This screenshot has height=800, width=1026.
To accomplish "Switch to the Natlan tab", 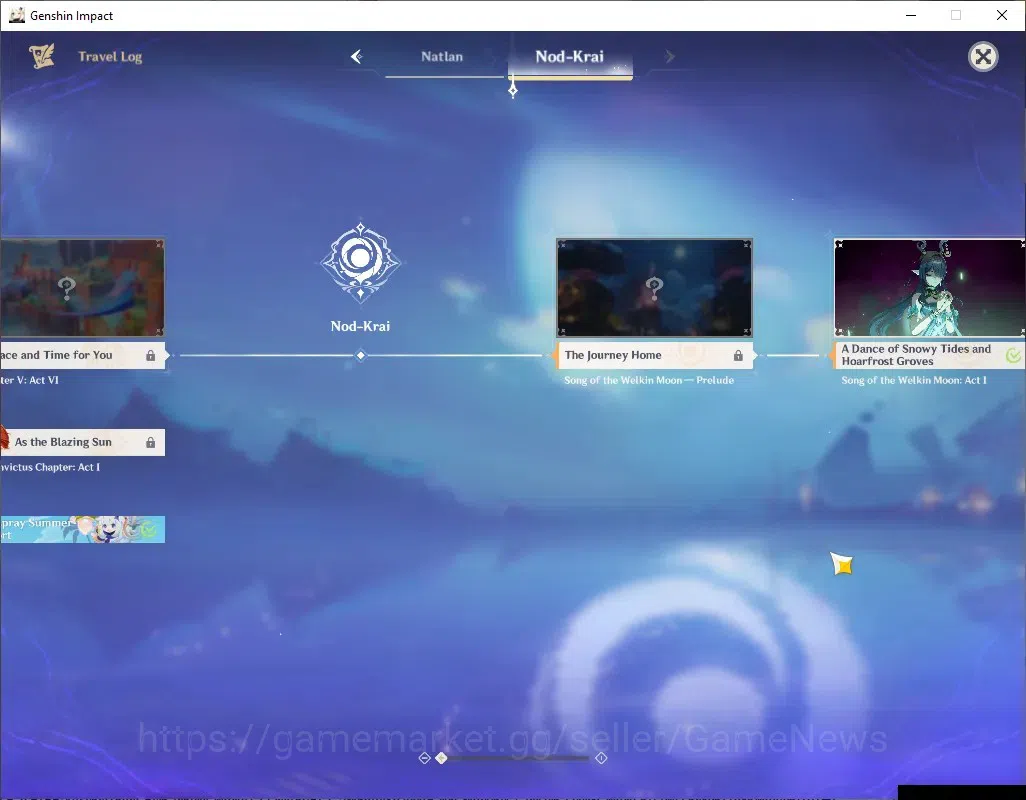I will coord(442,57).
